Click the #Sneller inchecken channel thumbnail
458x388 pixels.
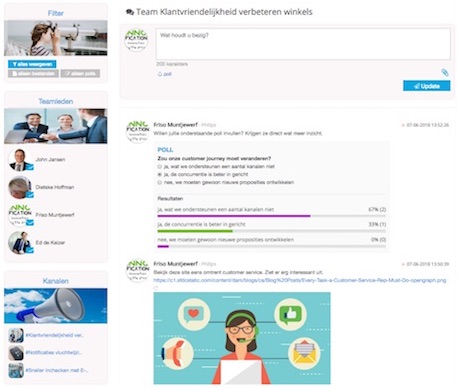pyautogui.click(x=16, y=370)
